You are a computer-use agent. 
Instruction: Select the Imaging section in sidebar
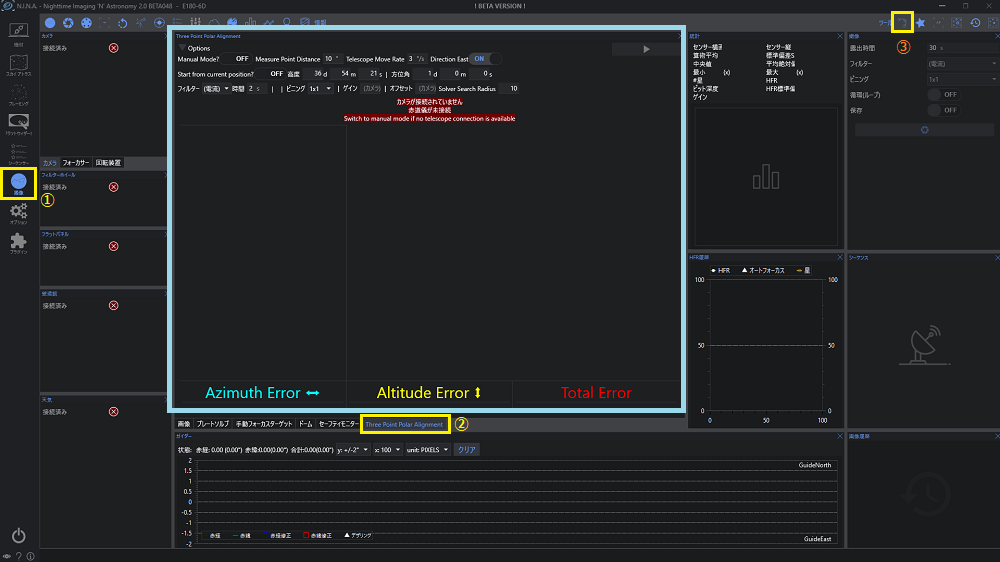[x=18, y=184]
